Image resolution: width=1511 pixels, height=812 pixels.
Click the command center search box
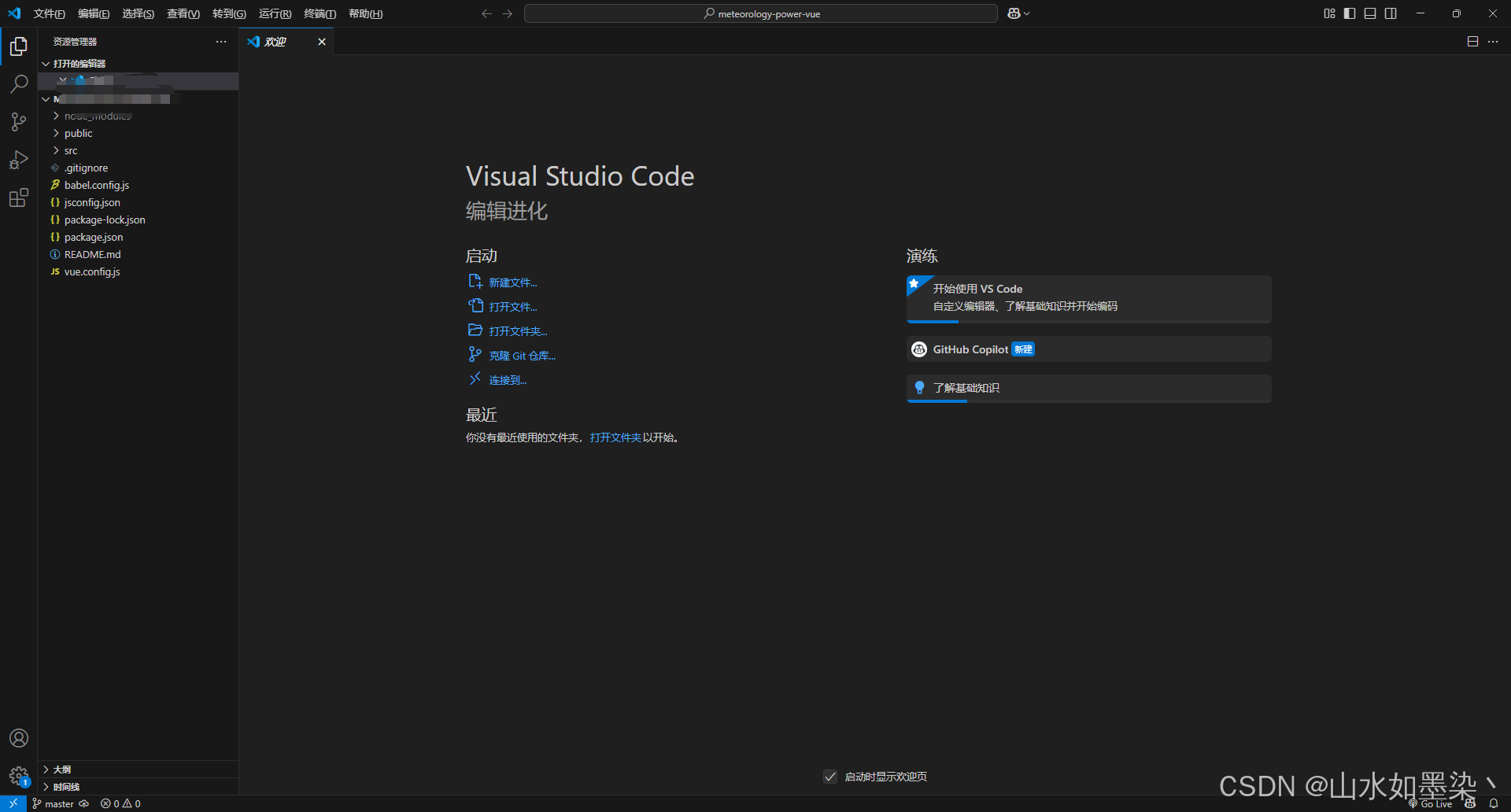pos(761,13)
